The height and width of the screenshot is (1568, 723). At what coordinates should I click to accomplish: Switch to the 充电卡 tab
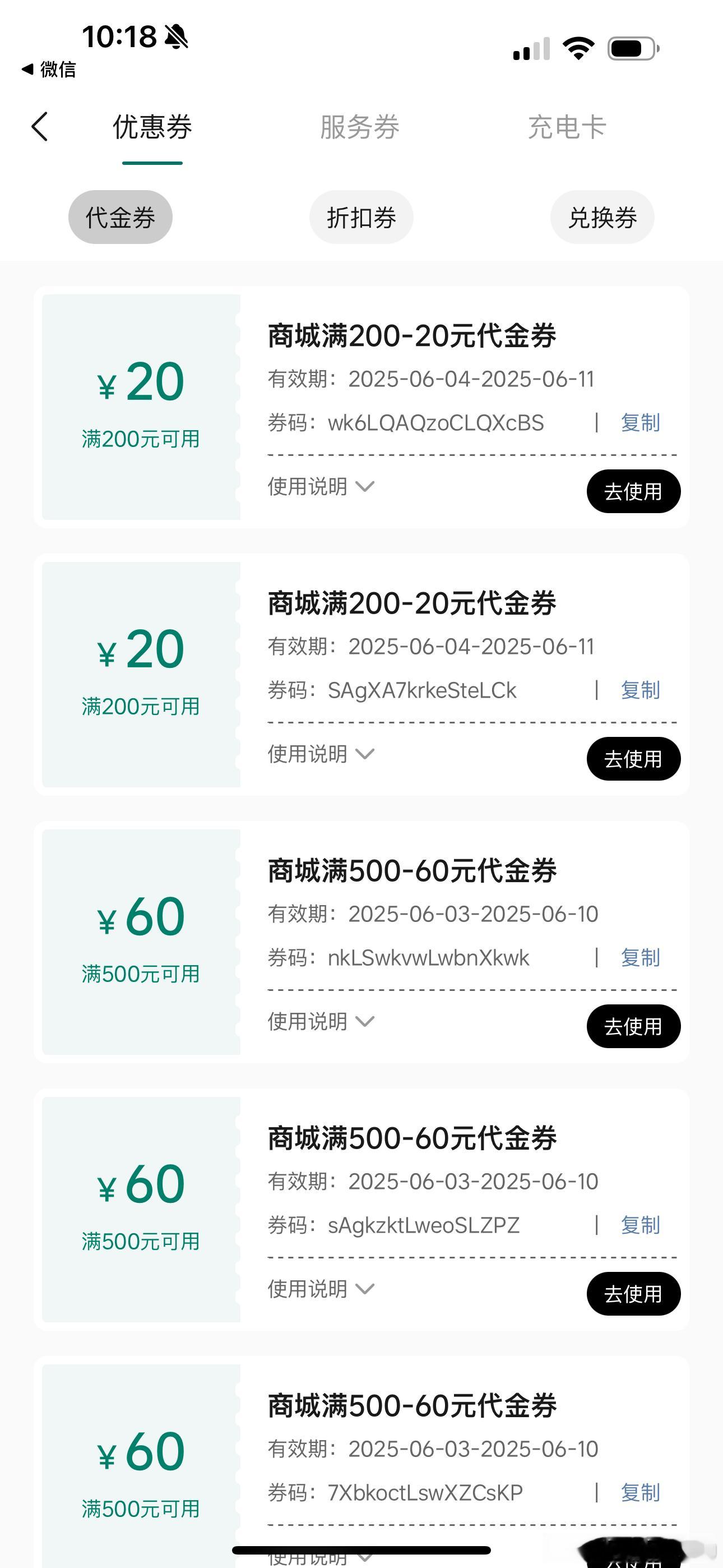[x=567, y=127]
